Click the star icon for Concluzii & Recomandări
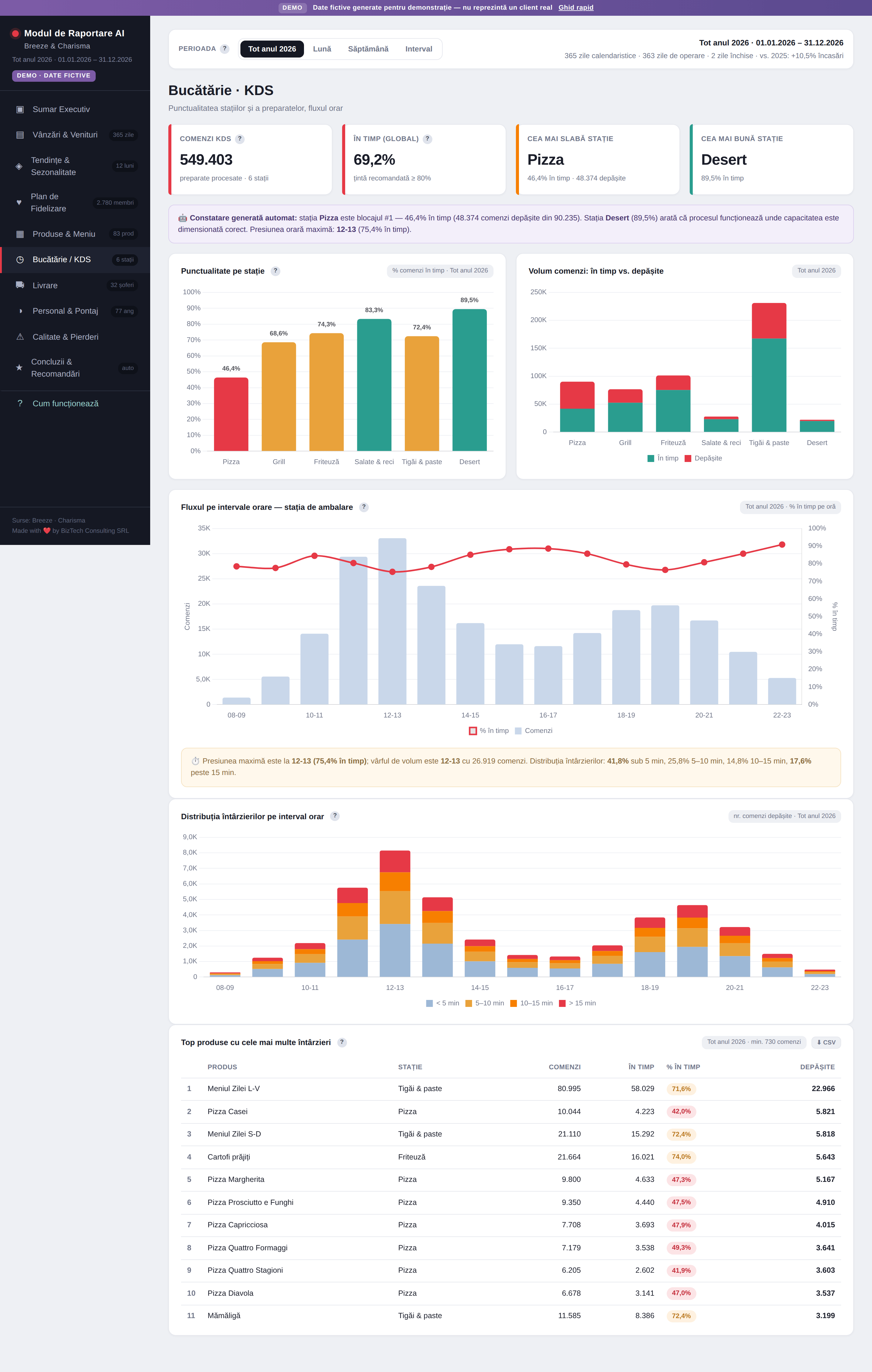872x1372 pixels. pyautogui.click(x=19, y=368)
